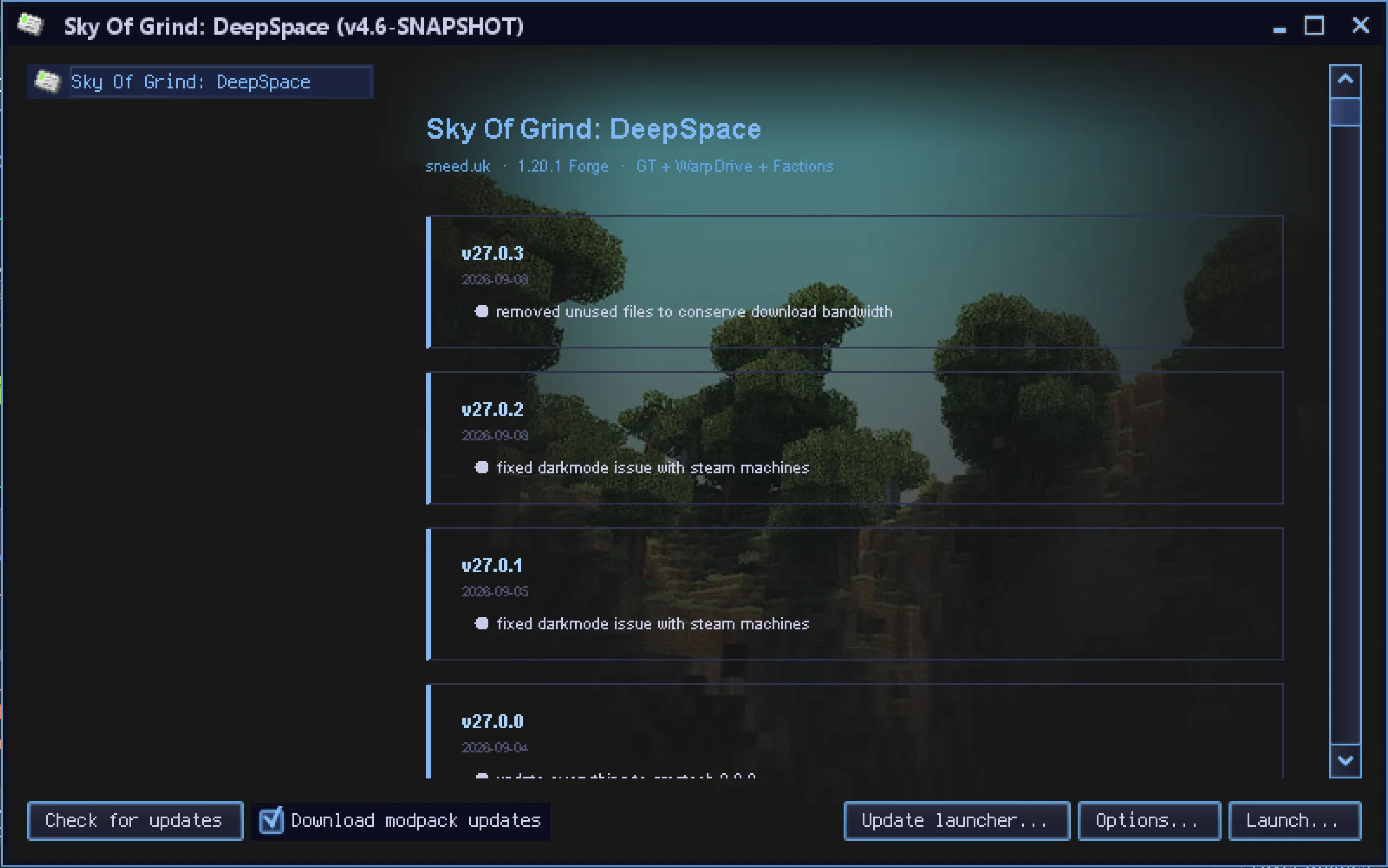Click the changelog scrollbar thumb

(1345, 112)
